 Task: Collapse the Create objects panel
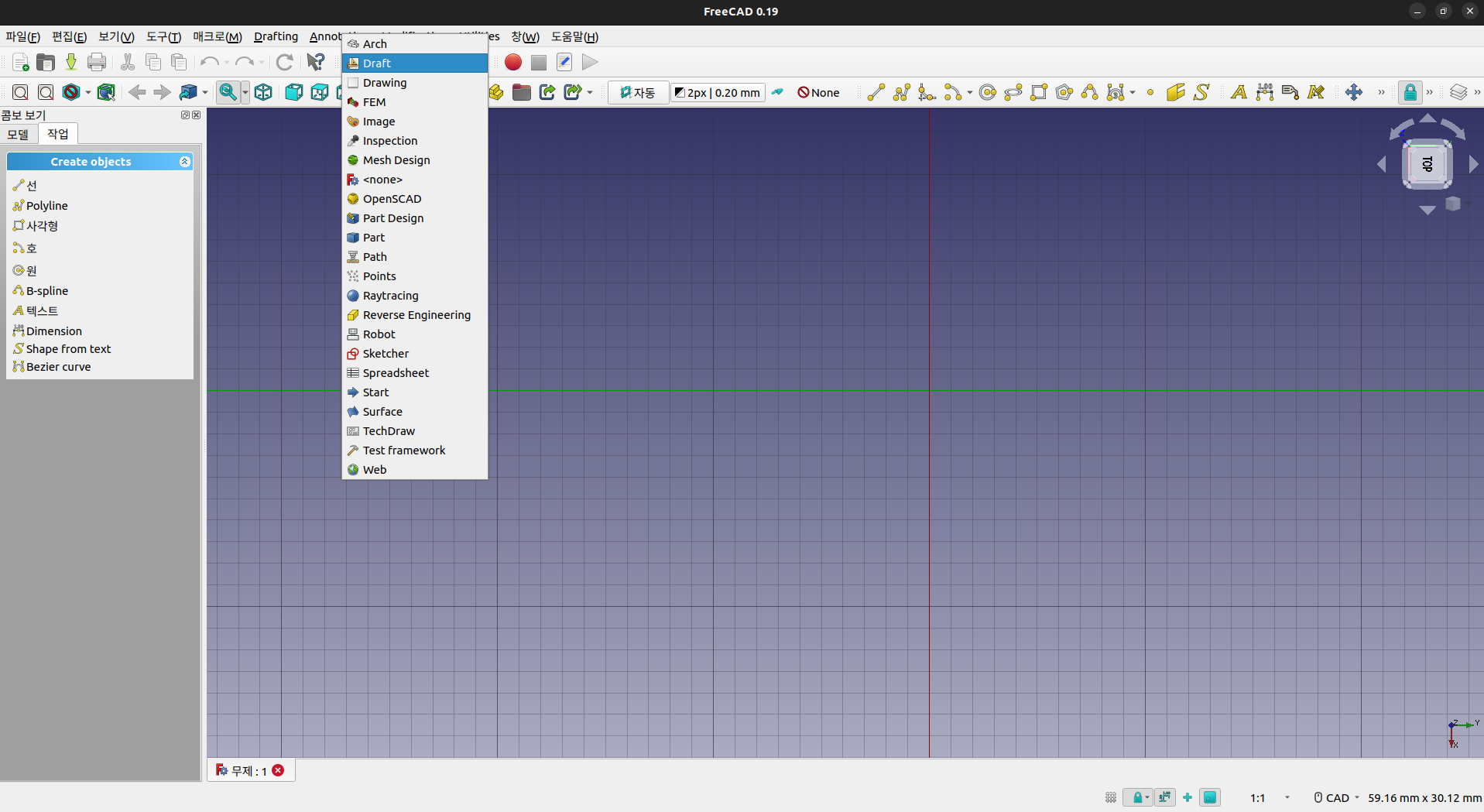pos(184,162)
